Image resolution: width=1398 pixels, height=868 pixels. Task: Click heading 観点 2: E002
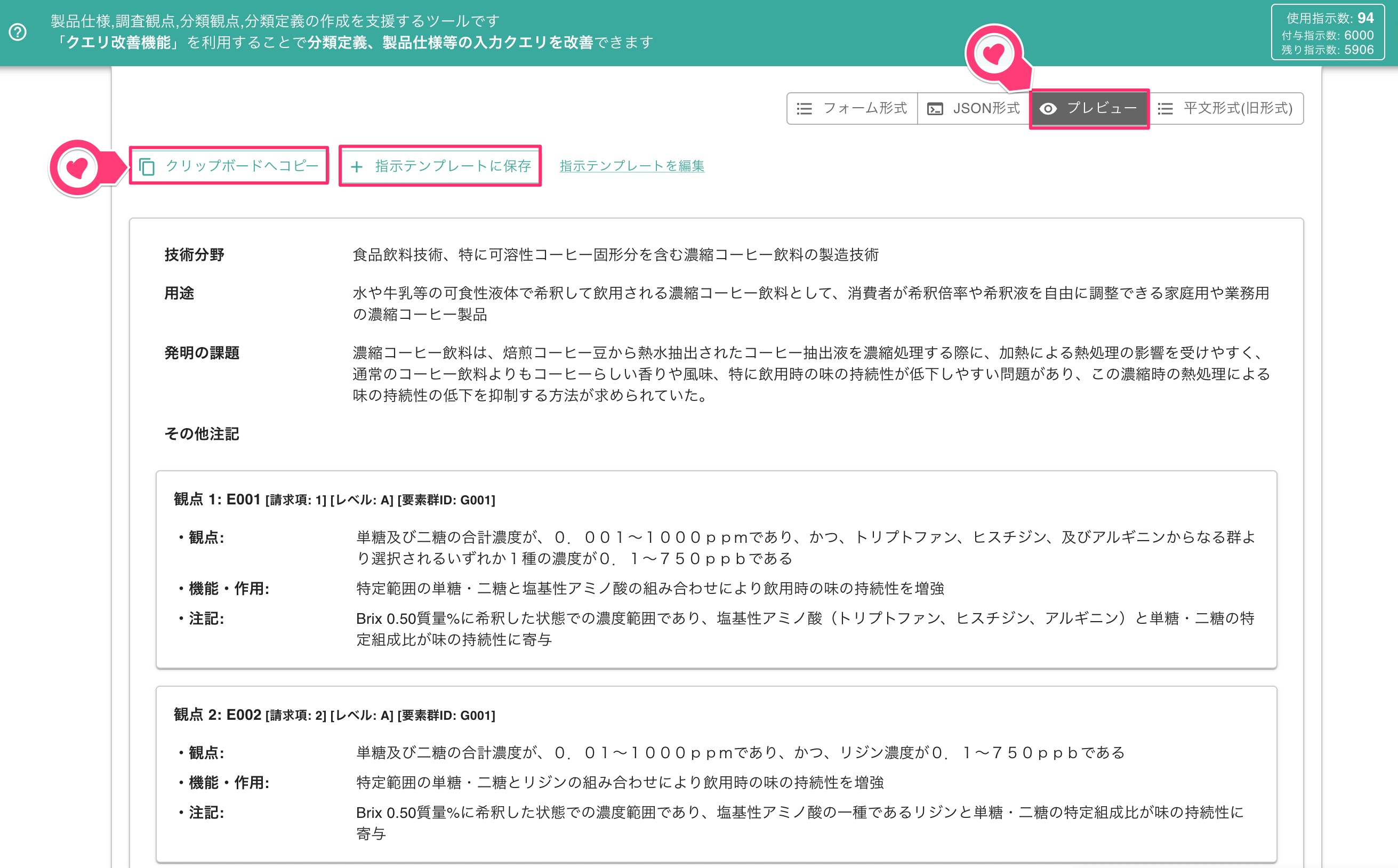coord(217,714)
